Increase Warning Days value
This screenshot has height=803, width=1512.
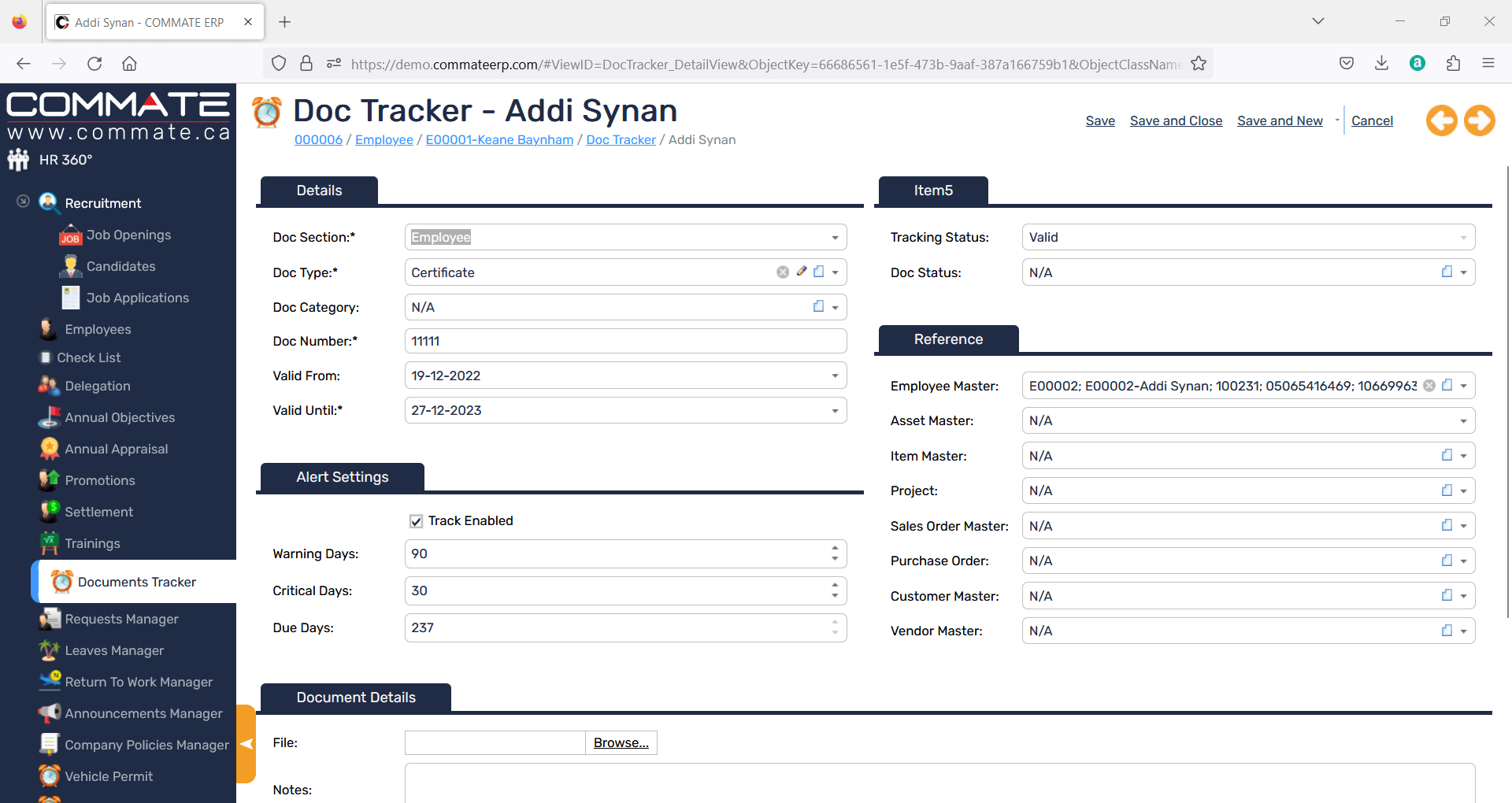click(x=835, y=547)
